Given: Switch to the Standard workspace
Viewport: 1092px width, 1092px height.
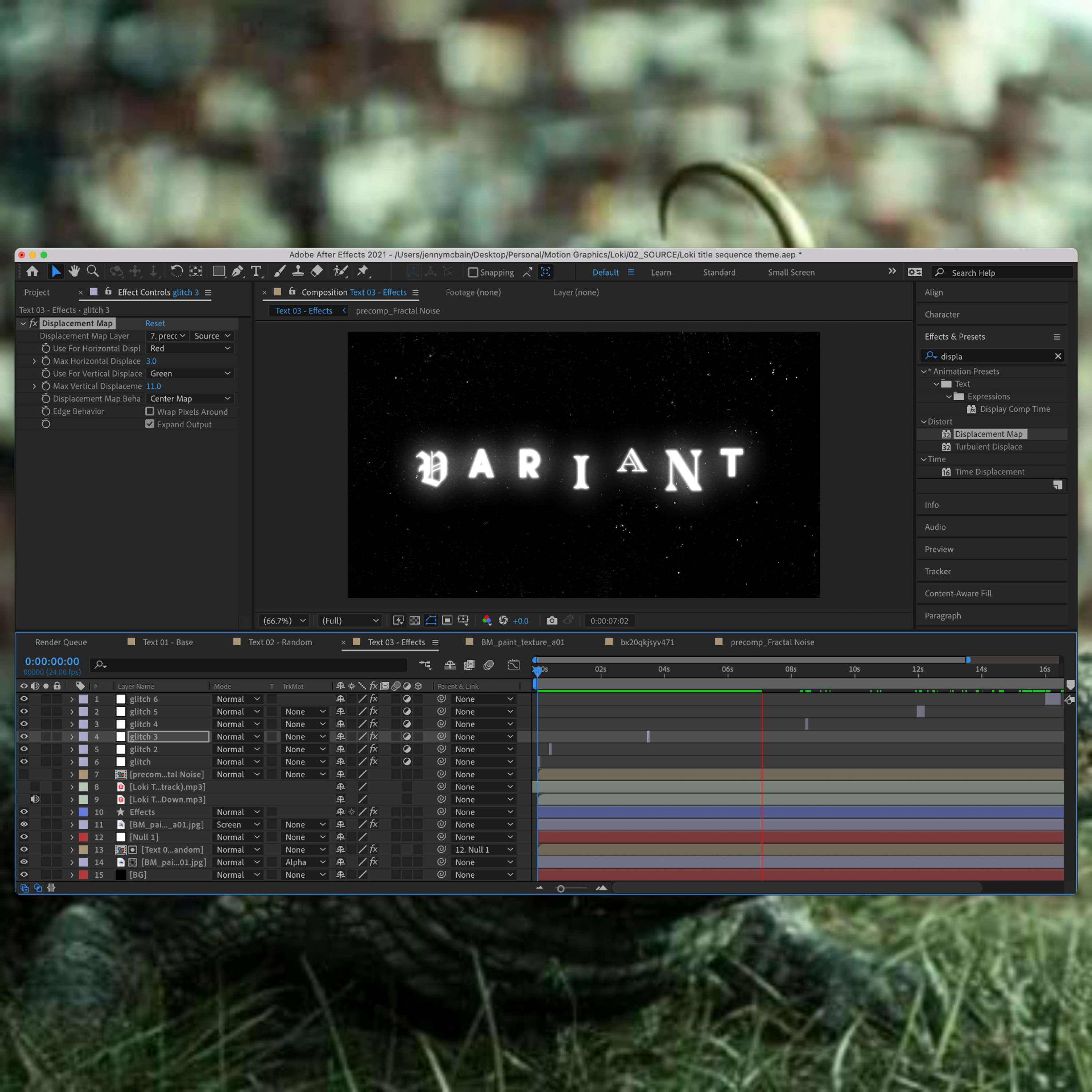Looking at the screenshot, I should pos(719,272).
